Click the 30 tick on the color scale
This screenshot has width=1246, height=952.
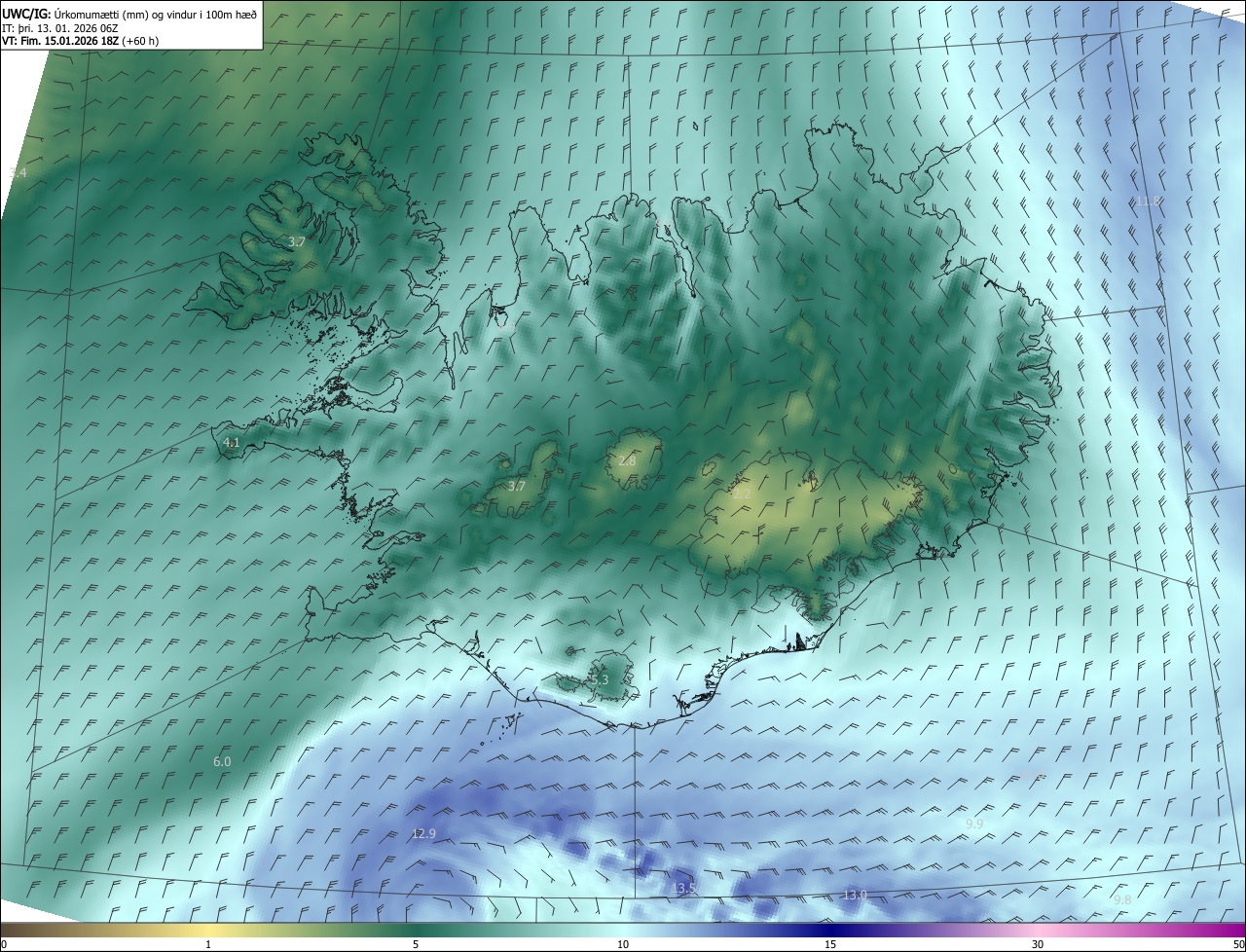click(x=1038, y=944)
